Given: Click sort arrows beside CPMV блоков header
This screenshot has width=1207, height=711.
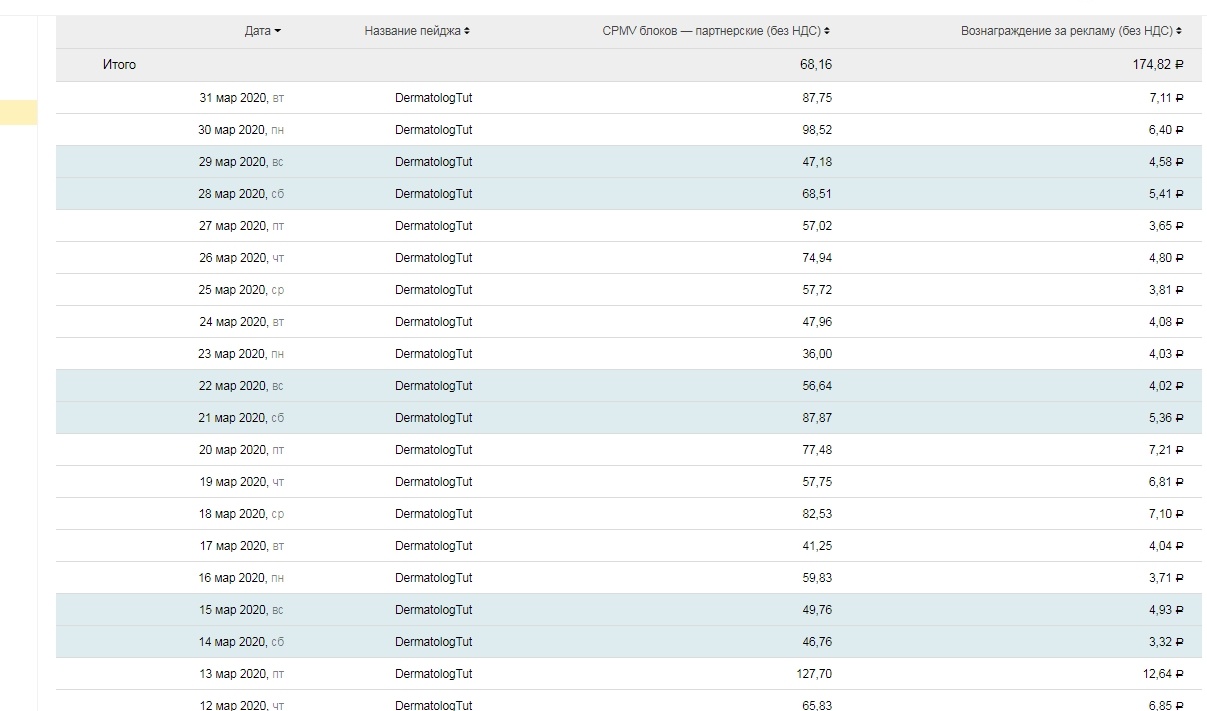Looking at the screenshot, I should click(x=827, y=31).
